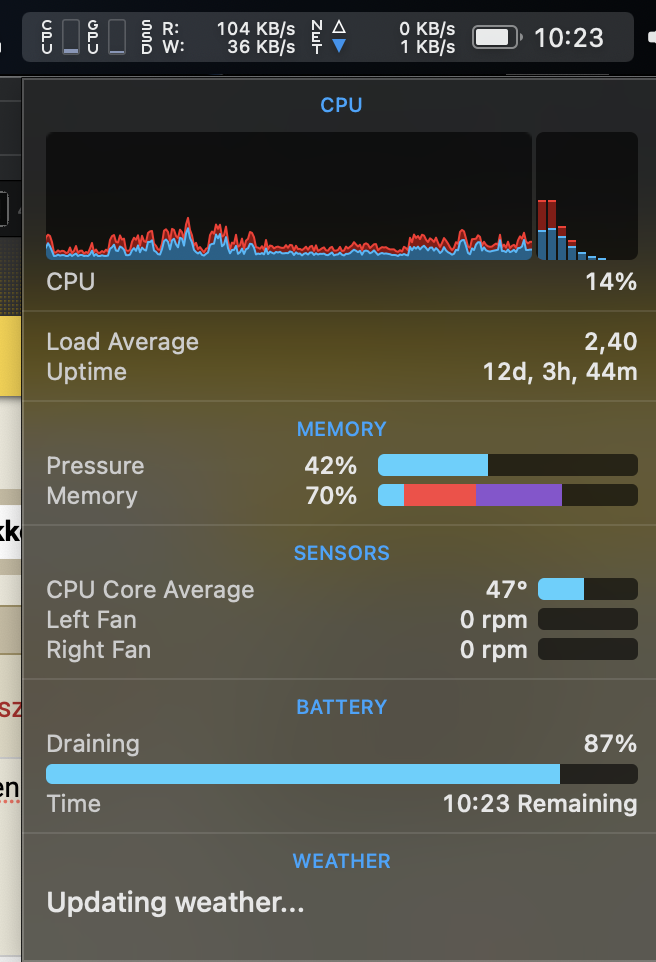Screen dimensions: 656x962
Task: Click the Uptime row
Action: (x=341, y=372)
